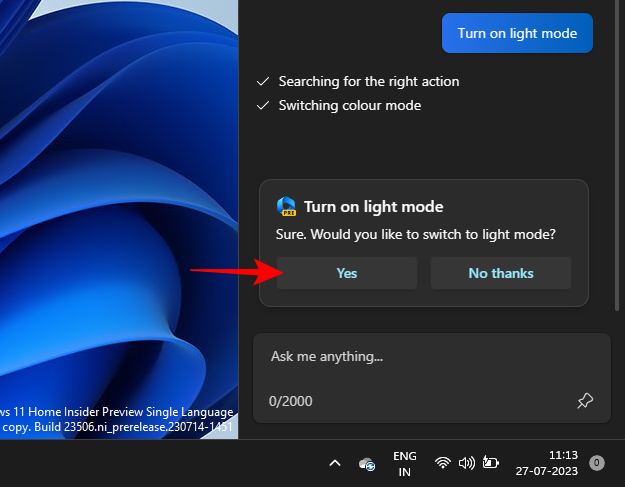This screenshot has height=487, width=625.
Task: Click the Insider Preview build watermark text
Action: pyautogui.click(x=117, y=419)
